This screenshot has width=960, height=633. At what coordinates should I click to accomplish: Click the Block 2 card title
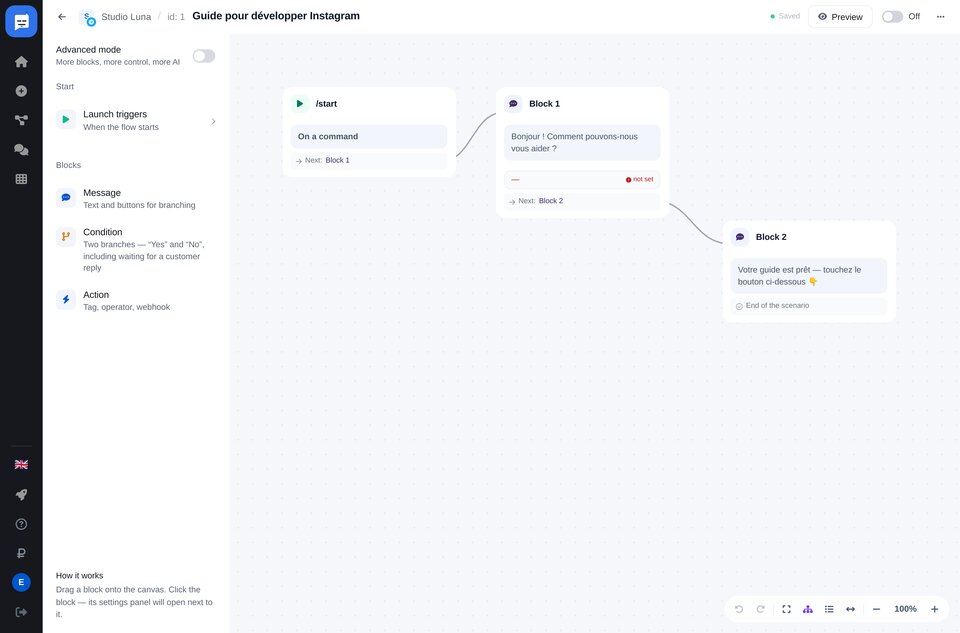click(x=771, y=237)
